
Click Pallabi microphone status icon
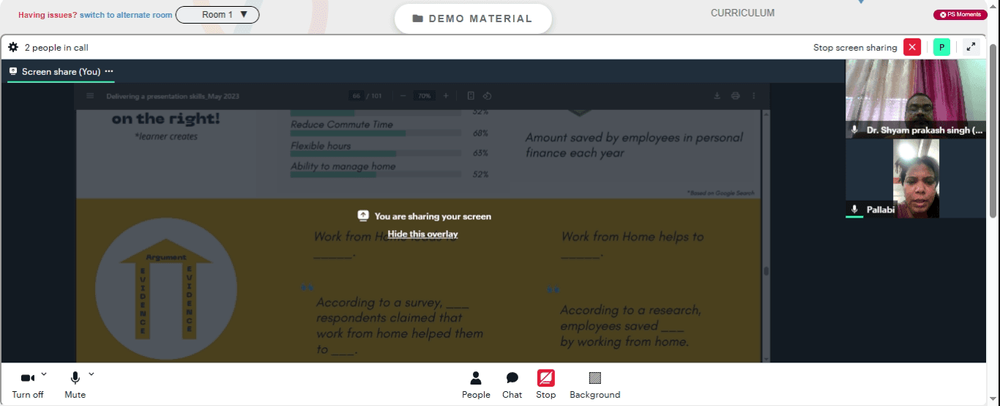click(x=855, y=209)
